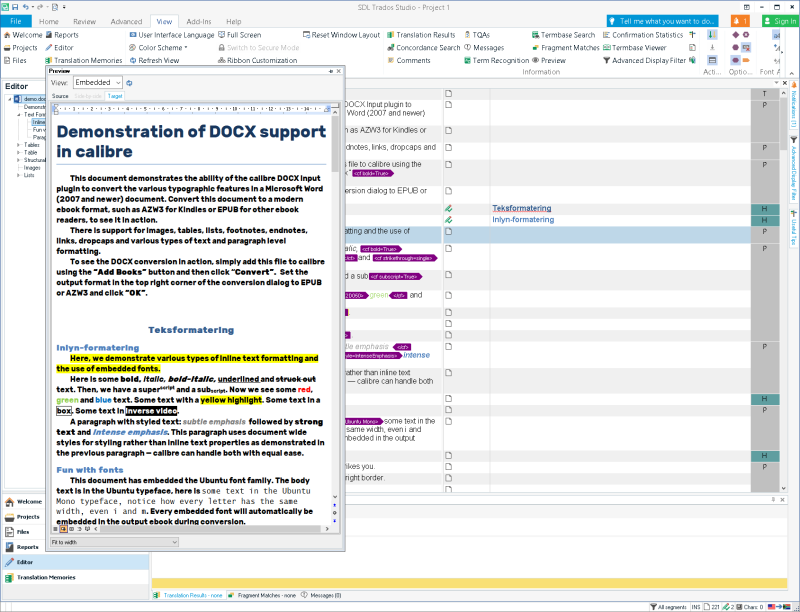Click Teksformatering target segment text

tap(521, 208)
